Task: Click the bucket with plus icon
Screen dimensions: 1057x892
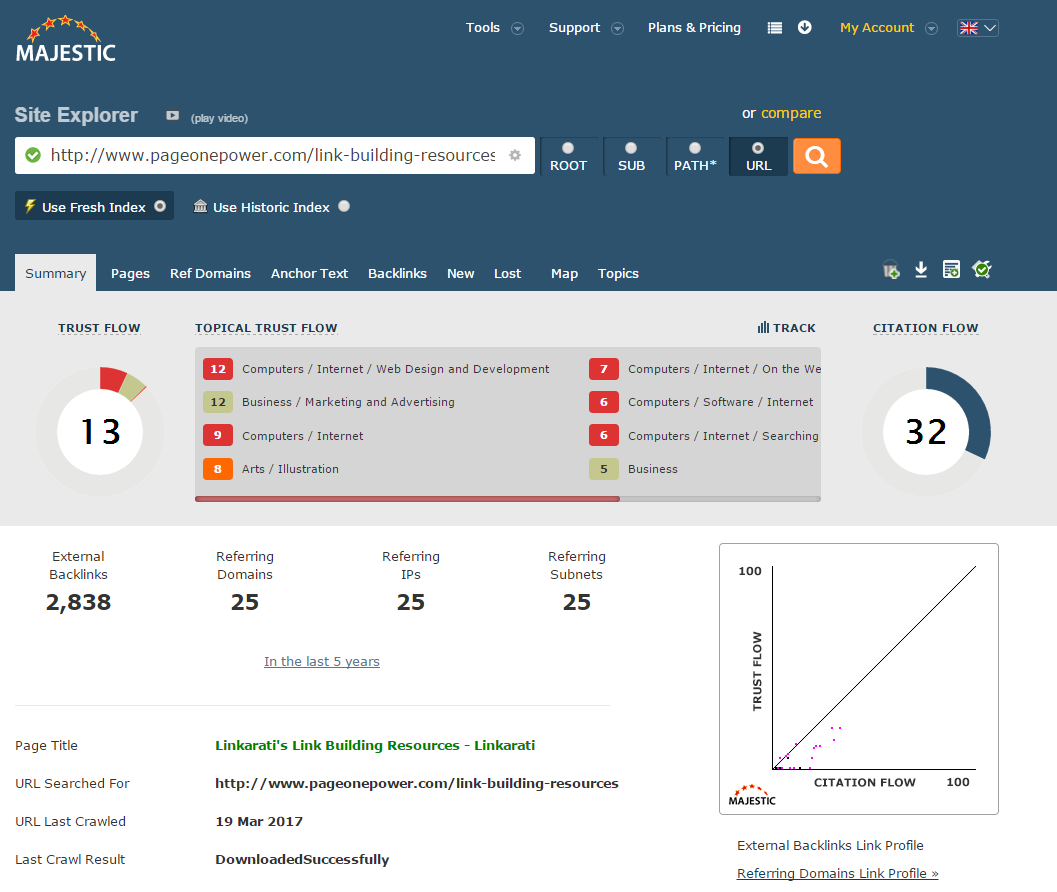Action: [891, 270]
